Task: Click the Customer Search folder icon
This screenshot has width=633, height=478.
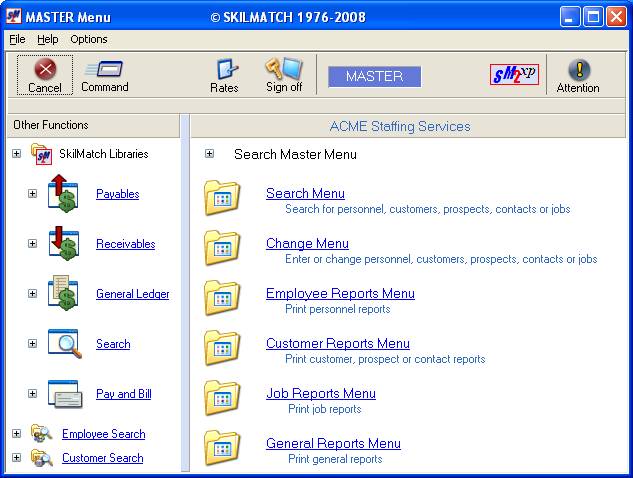Action: (x=42, y=458)
